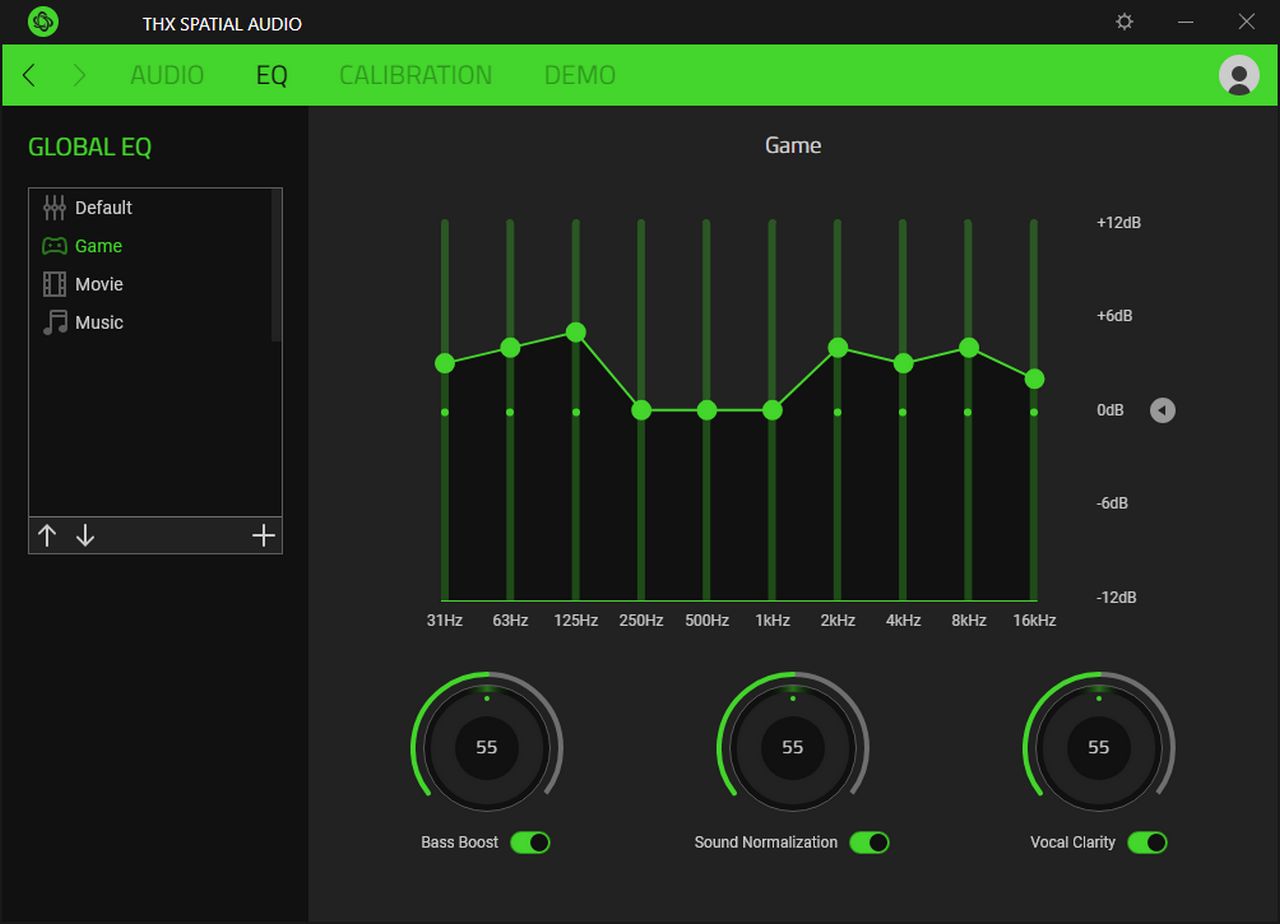Image resolution: width=1280 pixels, height=924 pixels.
Task: Go back using the left arrow
Action: (x=29, y=75)
